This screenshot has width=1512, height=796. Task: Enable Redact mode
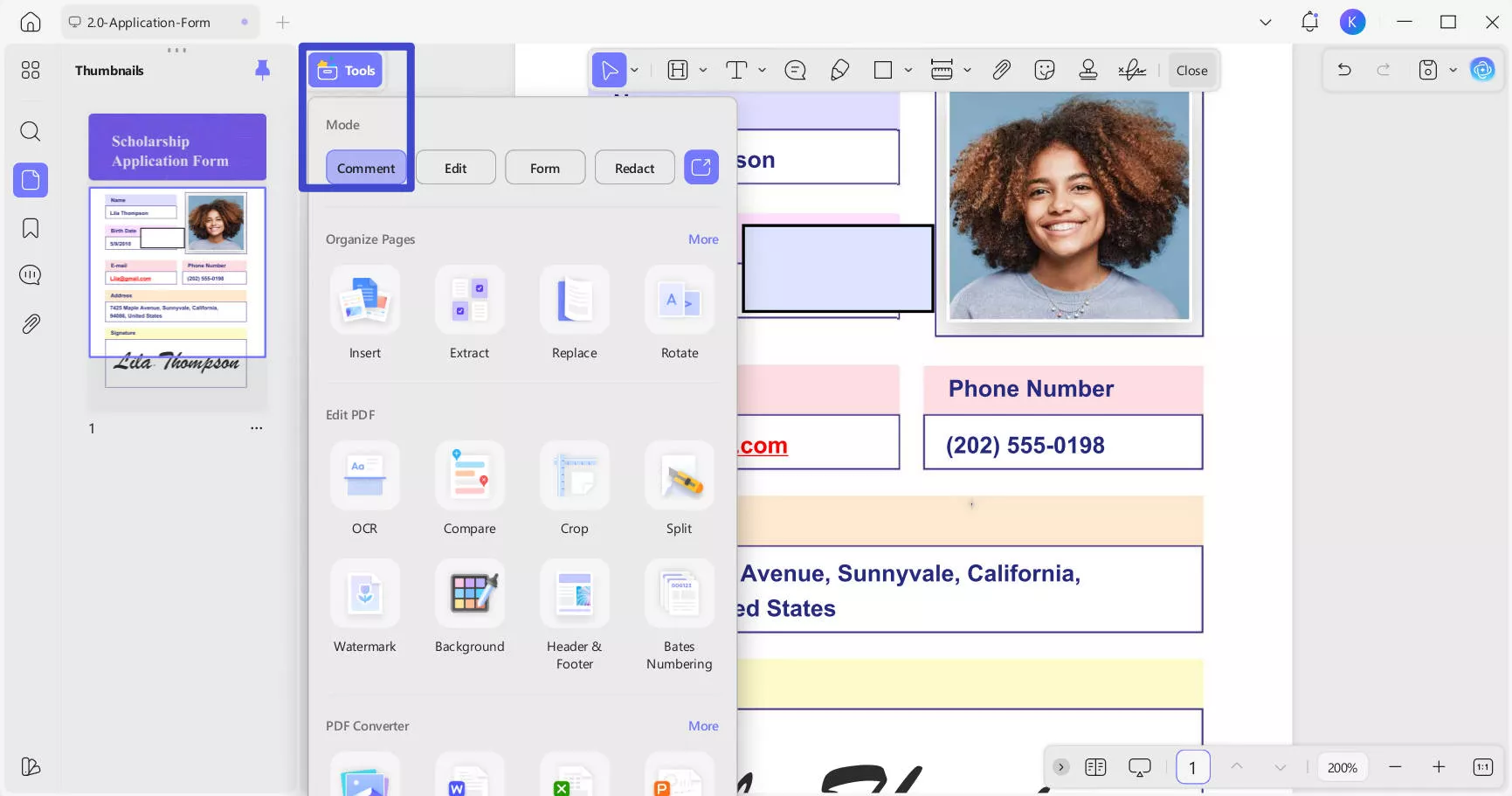634,167
